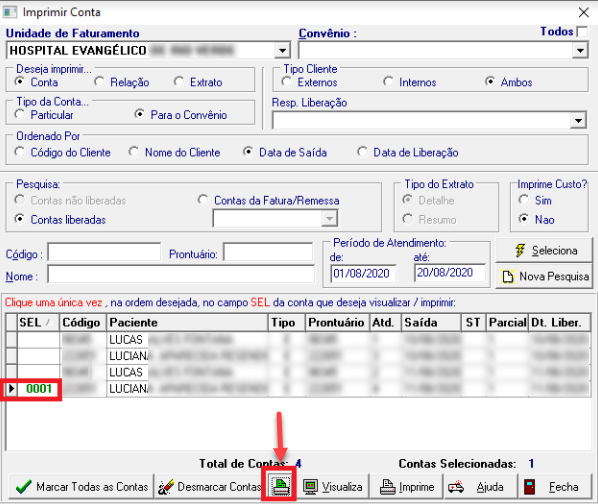
Task: Click the Prontuário input field
Action: tap(268, 252)
